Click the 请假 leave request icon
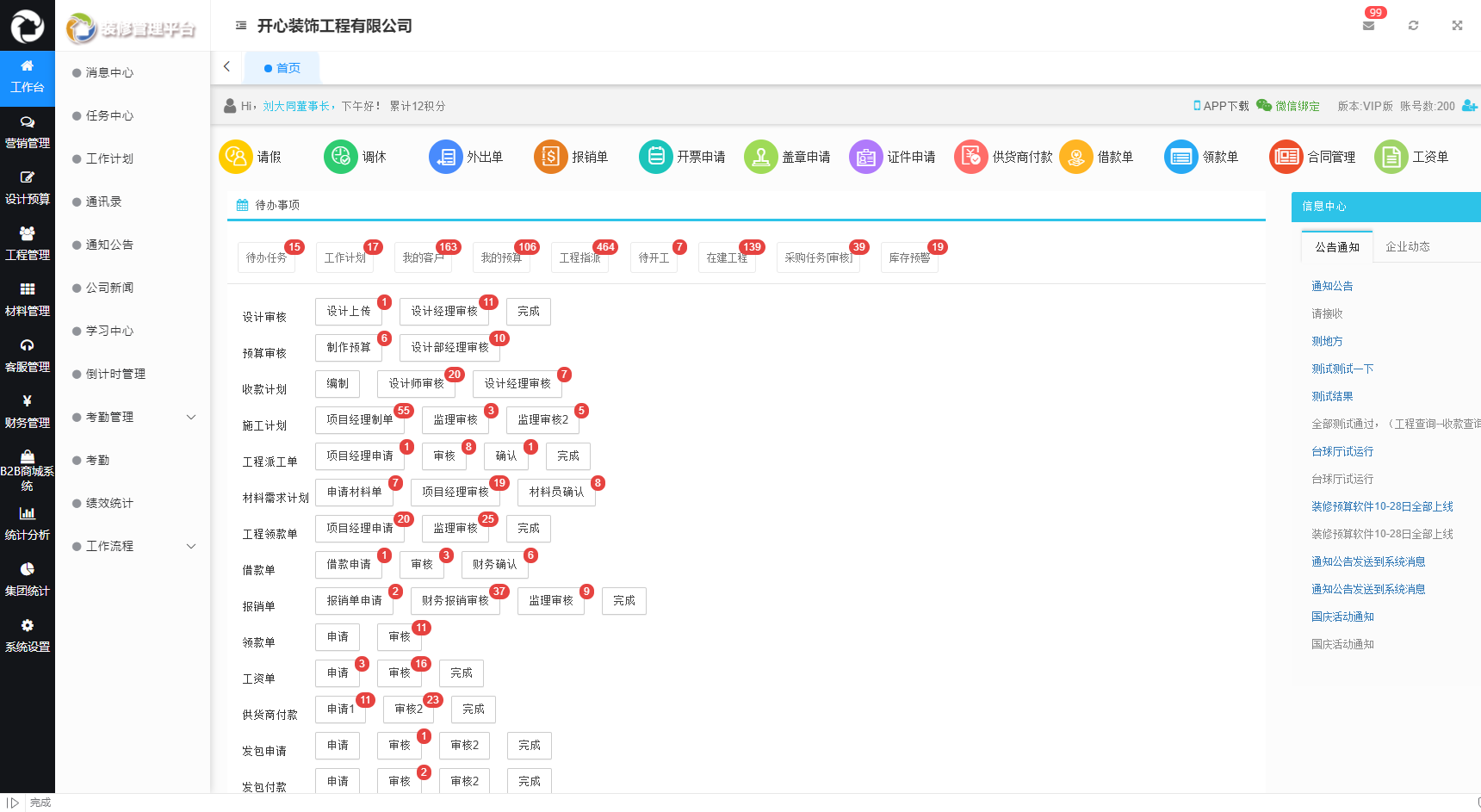Image resolution: width=1481 pixels, height=812 pixels. (x=236, y=157)
